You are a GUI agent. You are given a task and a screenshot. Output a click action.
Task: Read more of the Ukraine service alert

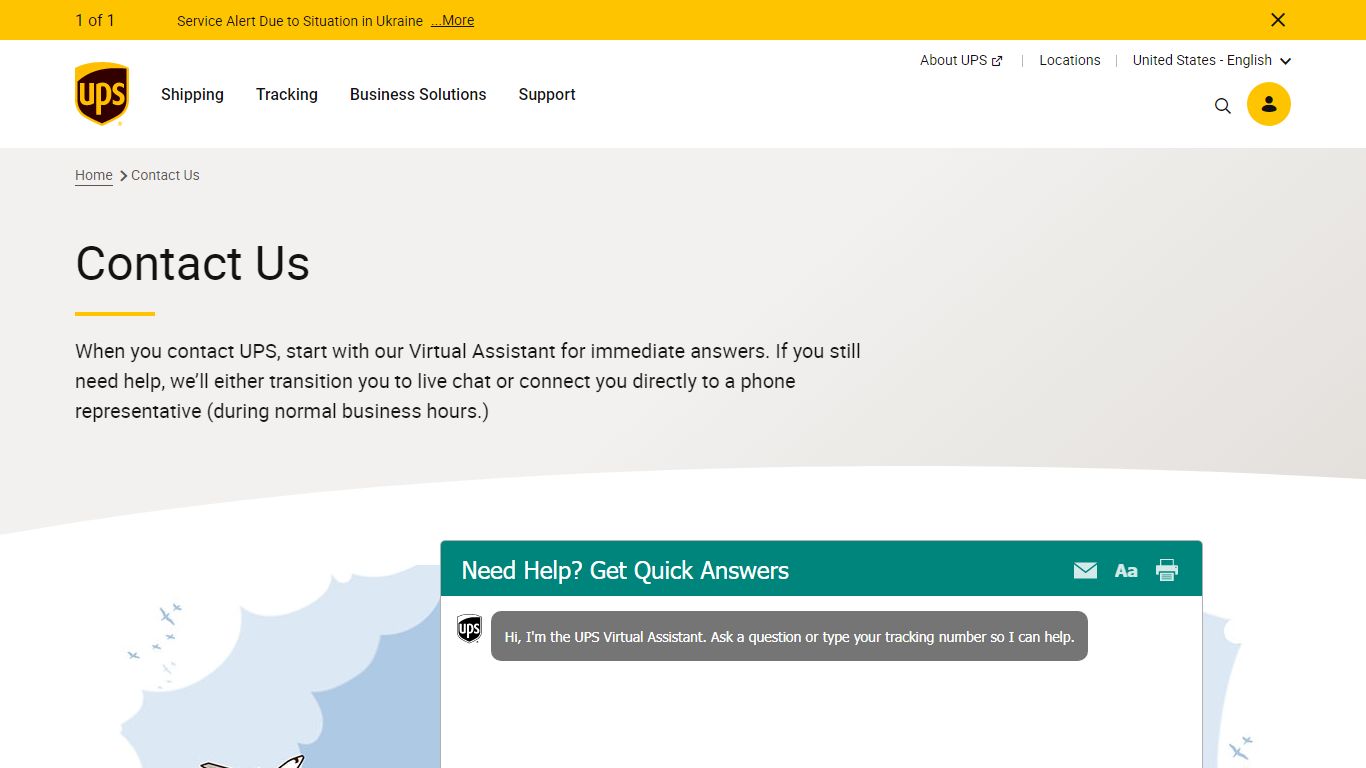pos(453,20)
